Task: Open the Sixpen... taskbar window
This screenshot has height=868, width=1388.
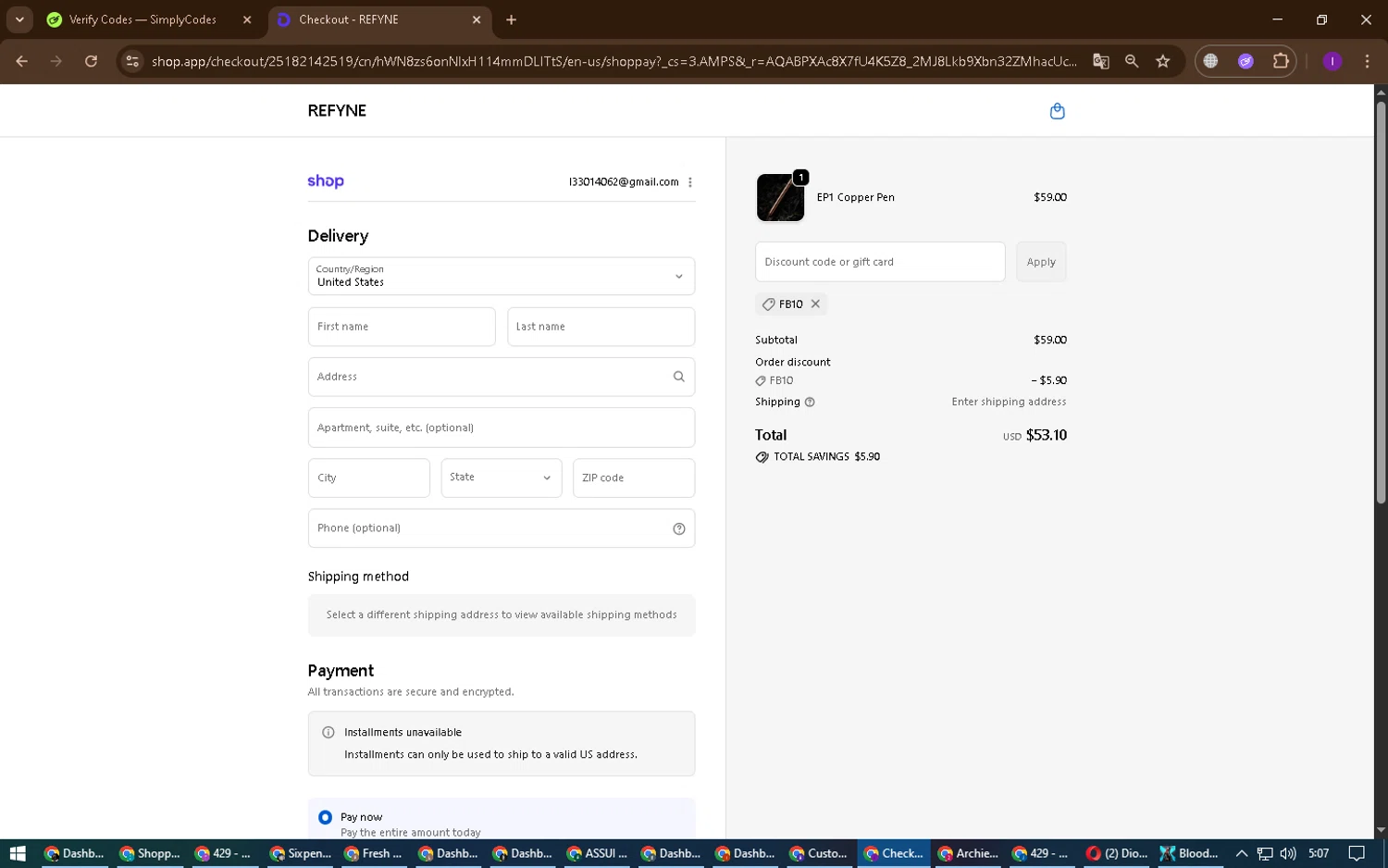Action: pos(300,853)
